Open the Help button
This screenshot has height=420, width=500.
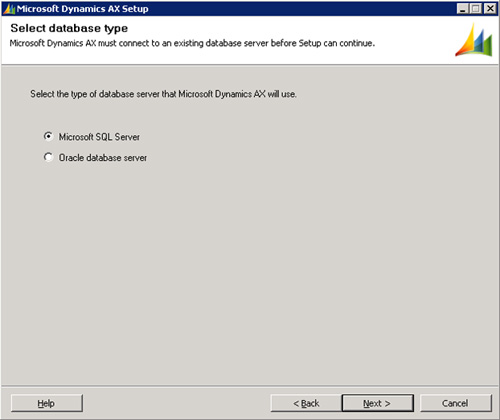pyautogui.click(x=47, y=403)
